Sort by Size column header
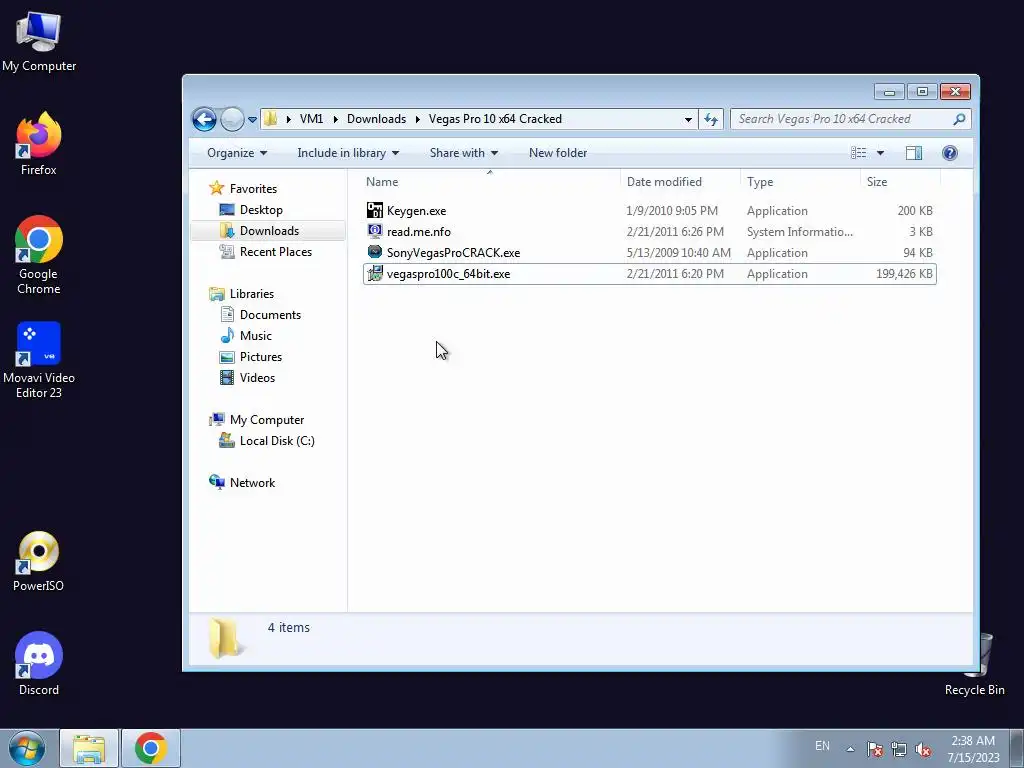Screen dimensions: 1024x768 coord(876,182)
